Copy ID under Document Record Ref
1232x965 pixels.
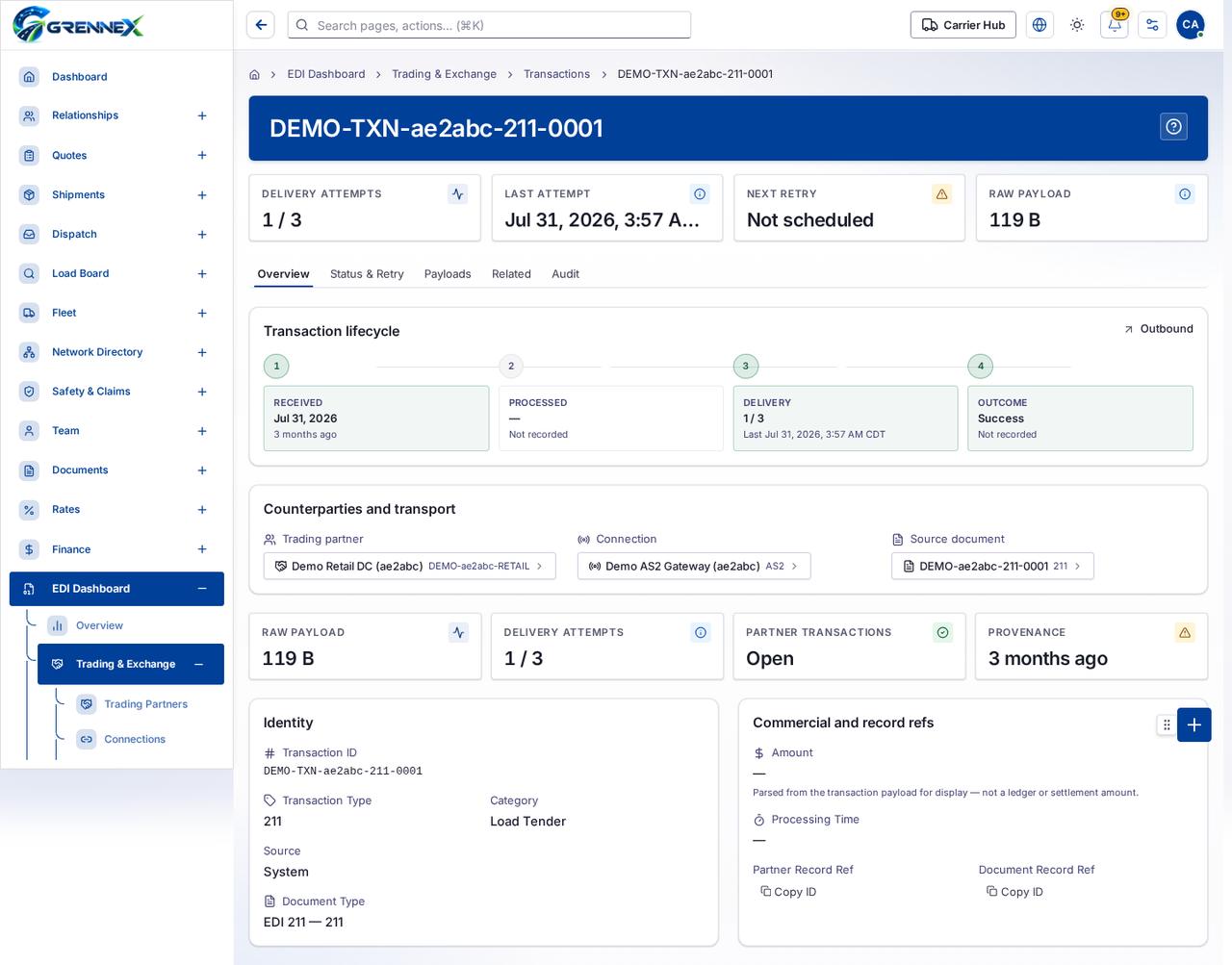click(1014, 892)
